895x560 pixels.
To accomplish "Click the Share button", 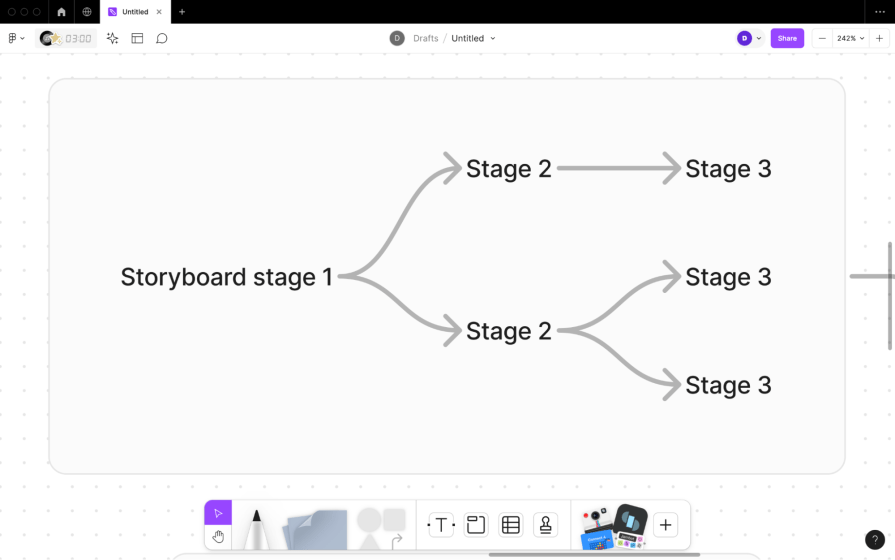I will coord(787,38).
